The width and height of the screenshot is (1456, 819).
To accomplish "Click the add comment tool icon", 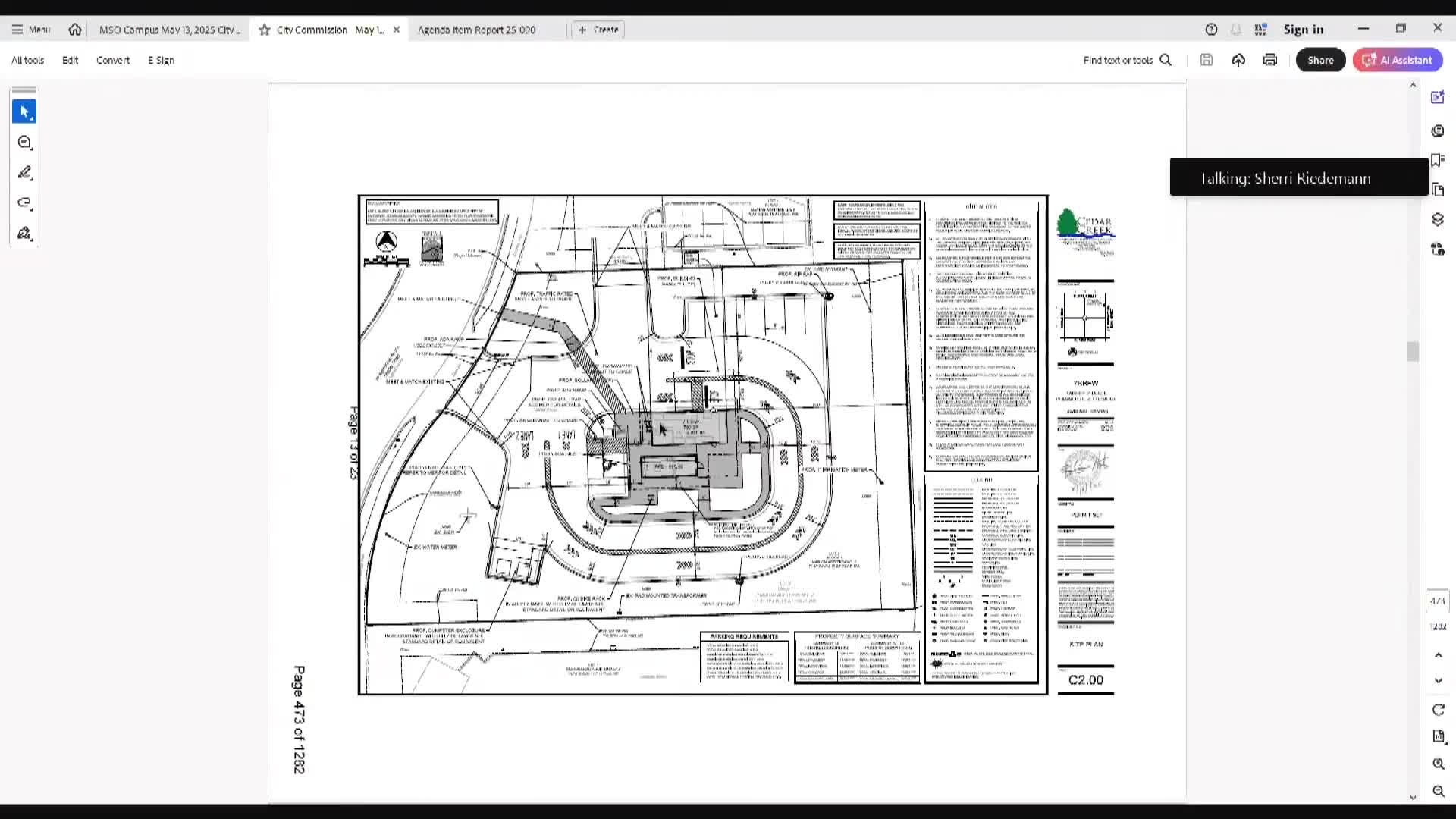I will point(24,143).
